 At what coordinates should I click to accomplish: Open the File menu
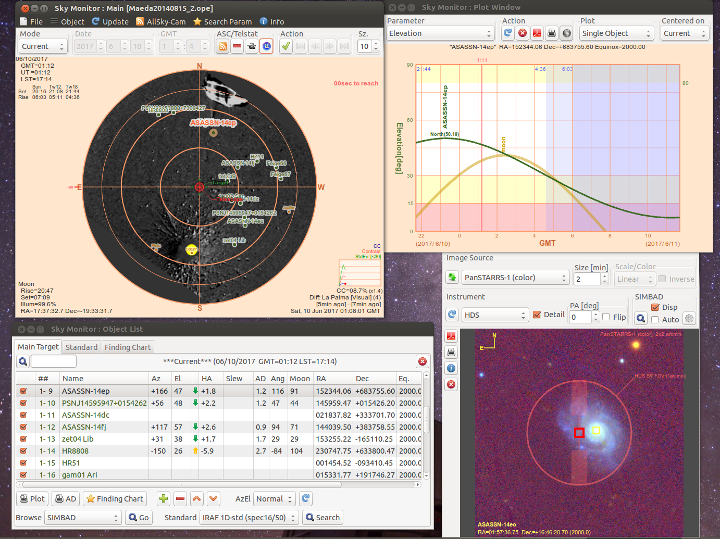tap(31, 22)
